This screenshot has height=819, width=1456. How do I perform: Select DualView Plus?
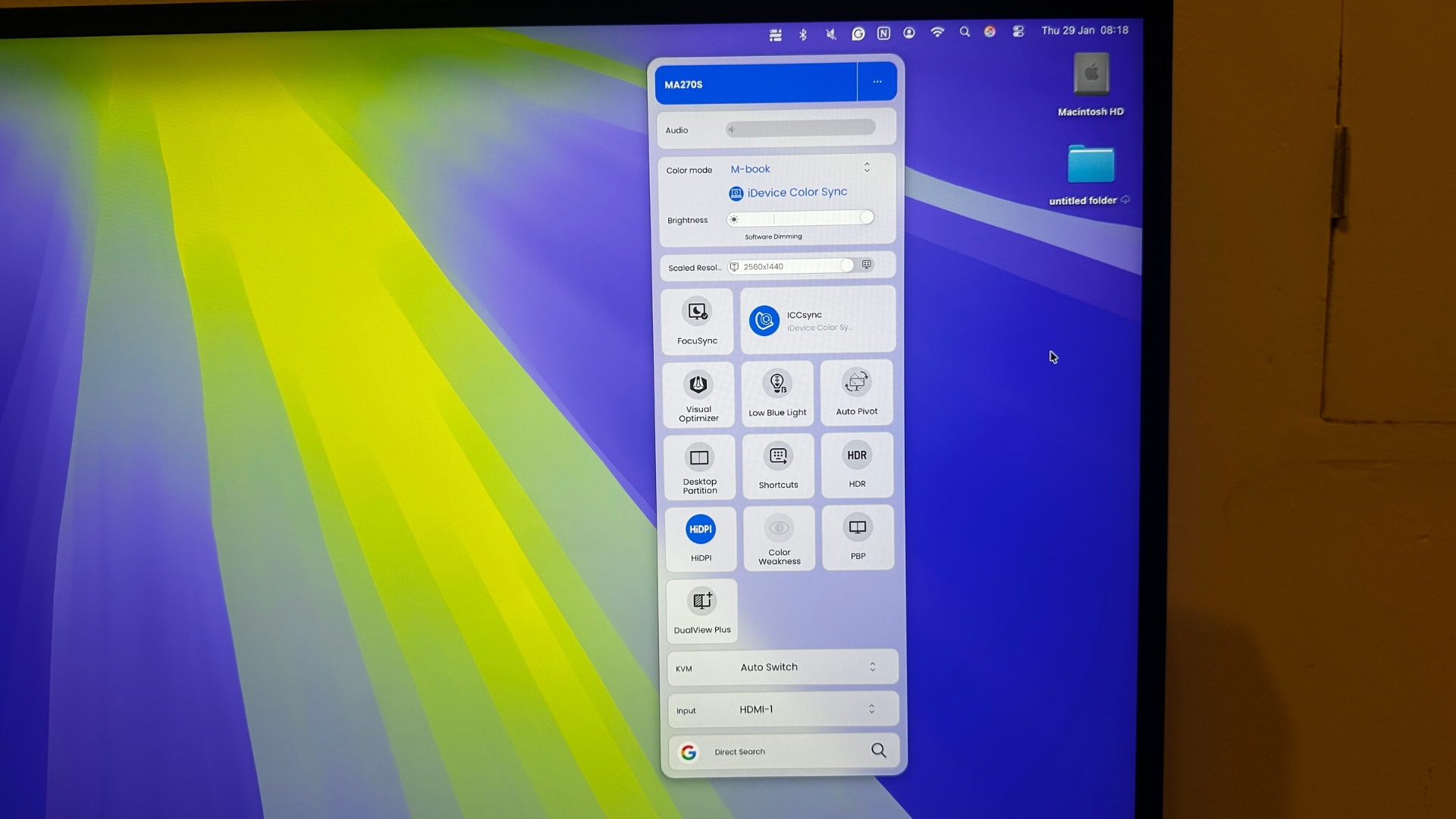click(701, 609)
